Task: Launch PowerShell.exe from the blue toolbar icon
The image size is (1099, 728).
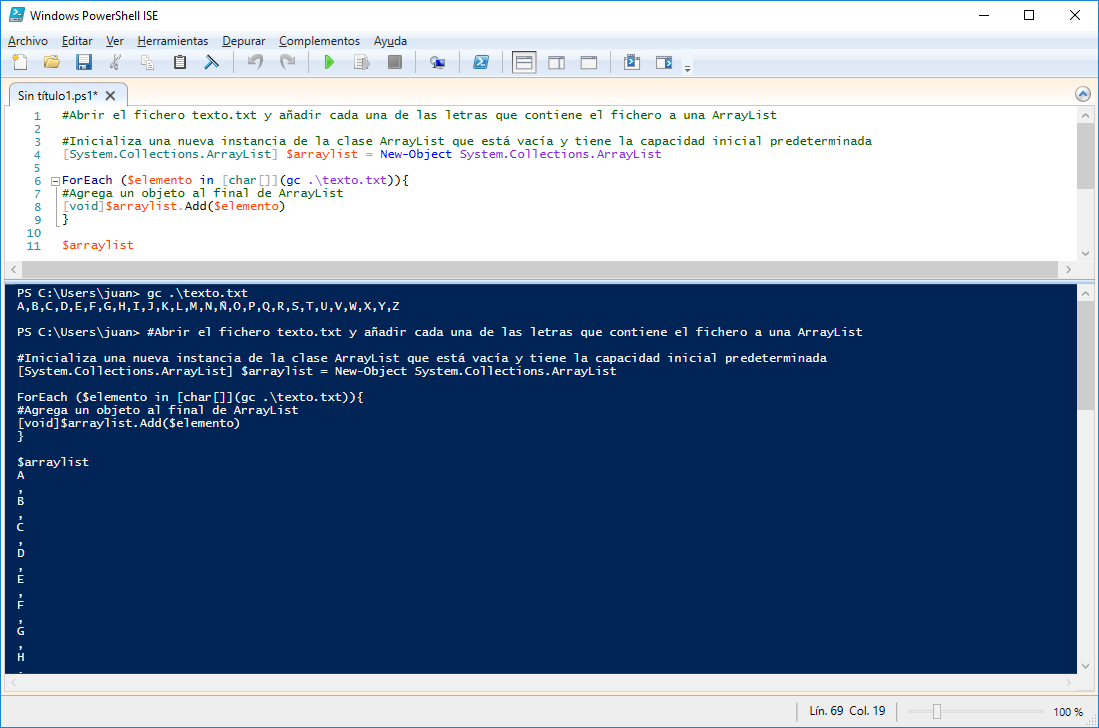Action: tap(481, 63)
